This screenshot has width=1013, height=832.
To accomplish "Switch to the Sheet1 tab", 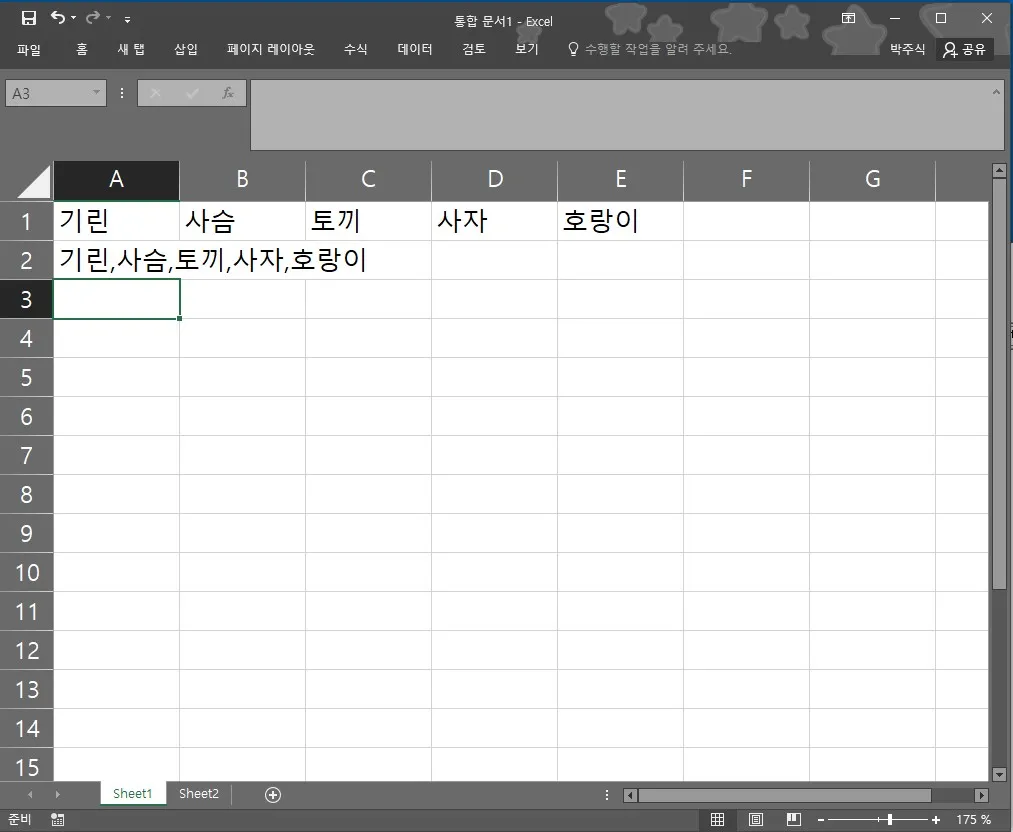I will click(x=132, y=793).
